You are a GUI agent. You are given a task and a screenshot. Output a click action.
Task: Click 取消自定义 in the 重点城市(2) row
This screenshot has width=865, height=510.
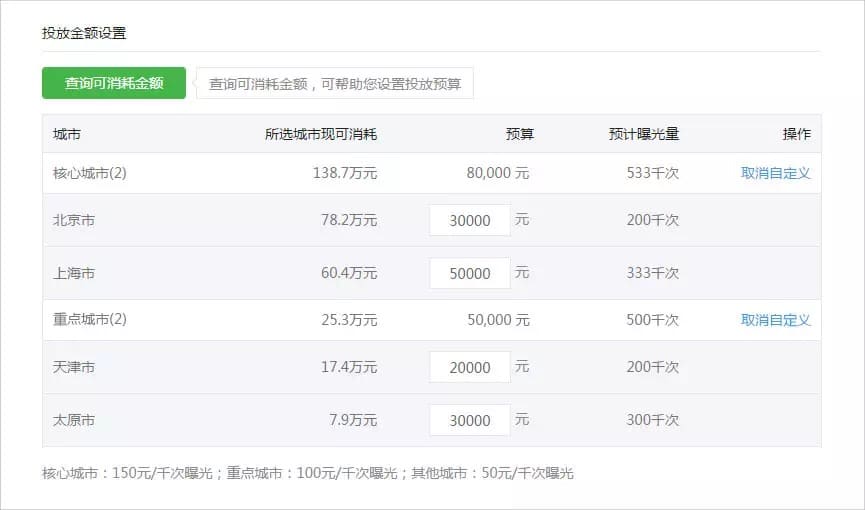tap(775, 320)
